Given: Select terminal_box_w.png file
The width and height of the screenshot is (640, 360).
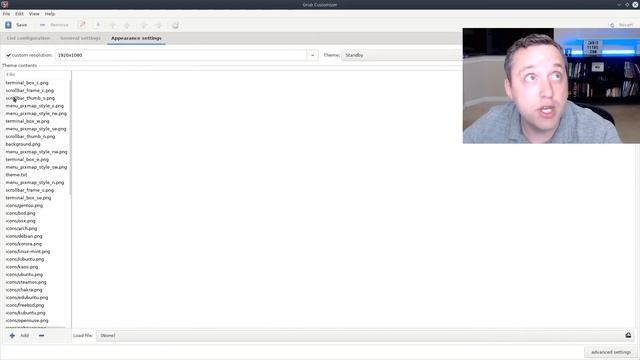Looking at the screenshot, I should pos(27,121).
